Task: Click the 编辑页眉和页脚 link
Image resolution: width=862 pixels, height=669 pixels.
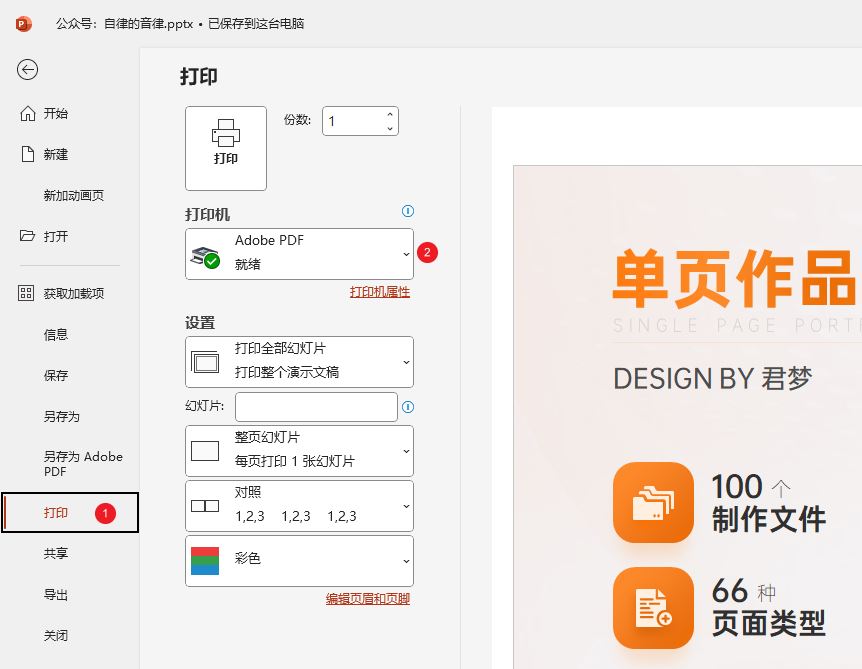Action: [367, 599]
